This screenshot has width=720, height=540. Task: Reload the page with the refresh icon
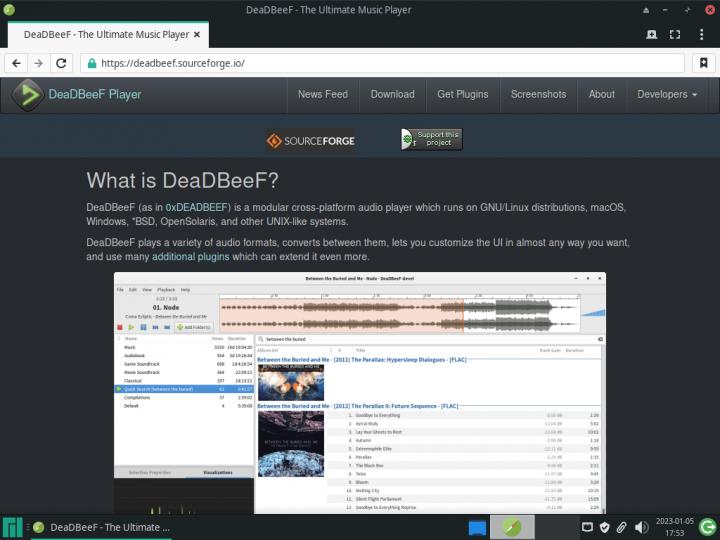[x=61, y=62]
